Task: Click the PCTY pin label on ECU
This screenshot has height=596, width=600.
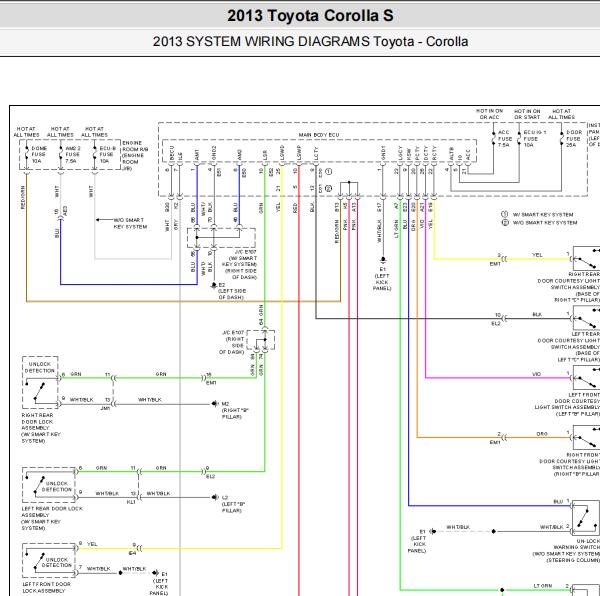Action: [417, 154]
